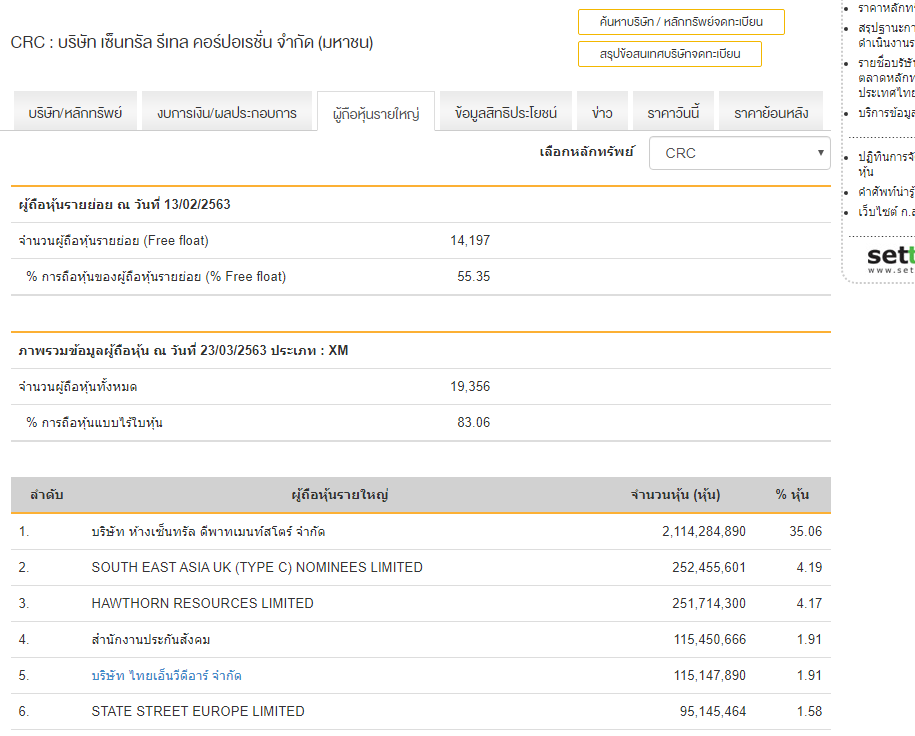
Task: Open the CRC securities dropdown
Action: click(739, 153)
